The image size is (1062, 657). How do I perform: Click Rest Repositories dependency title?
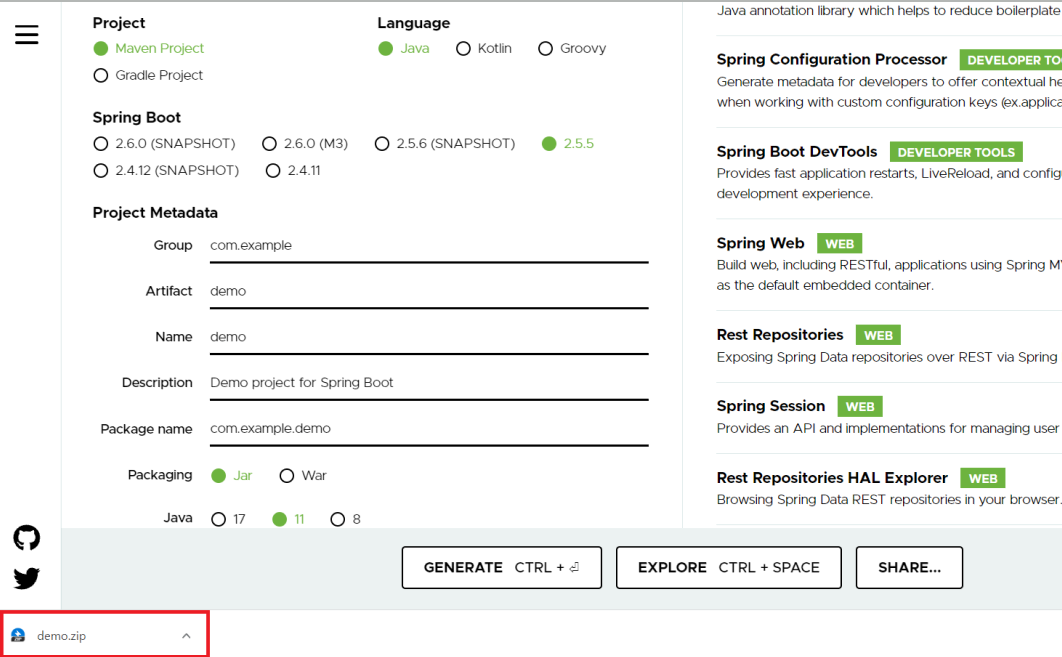[x=780, y=335]
